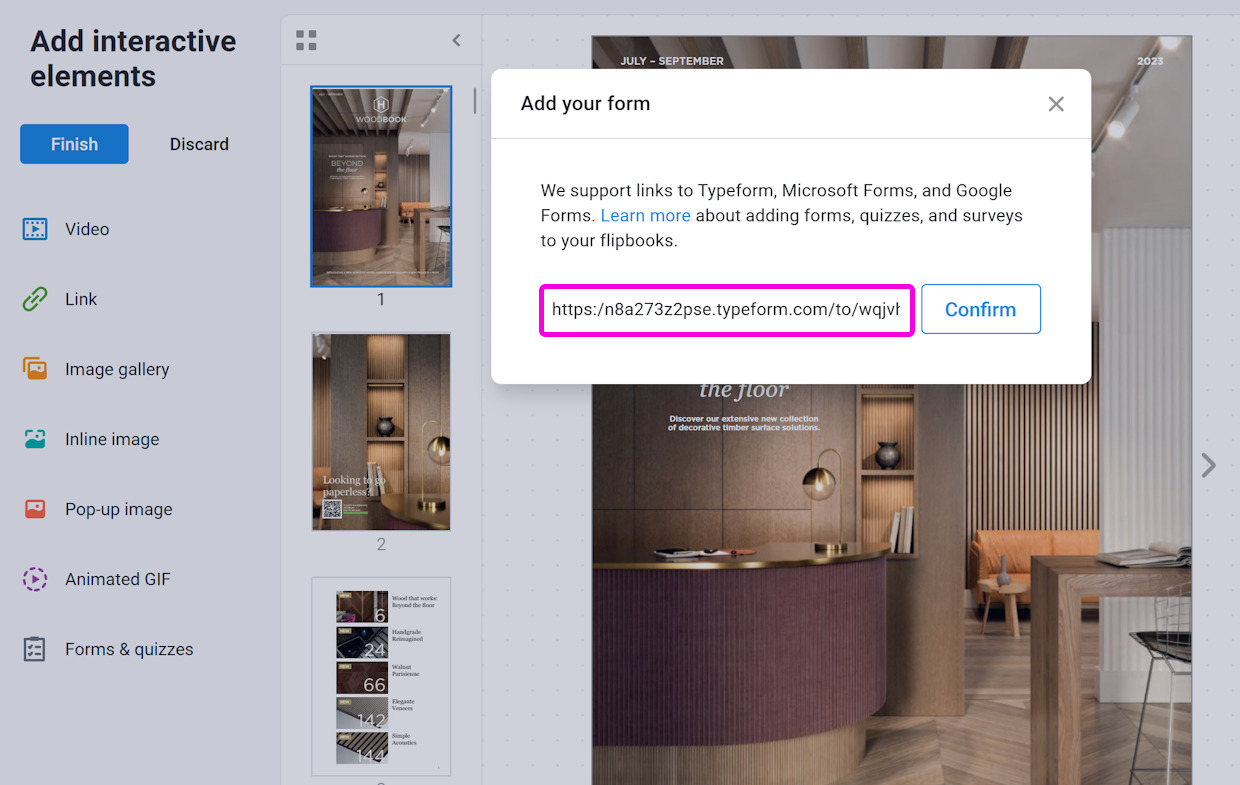1240x785 pixels.
Task: Go to the next page arrow
Action: coord(1208,465)
